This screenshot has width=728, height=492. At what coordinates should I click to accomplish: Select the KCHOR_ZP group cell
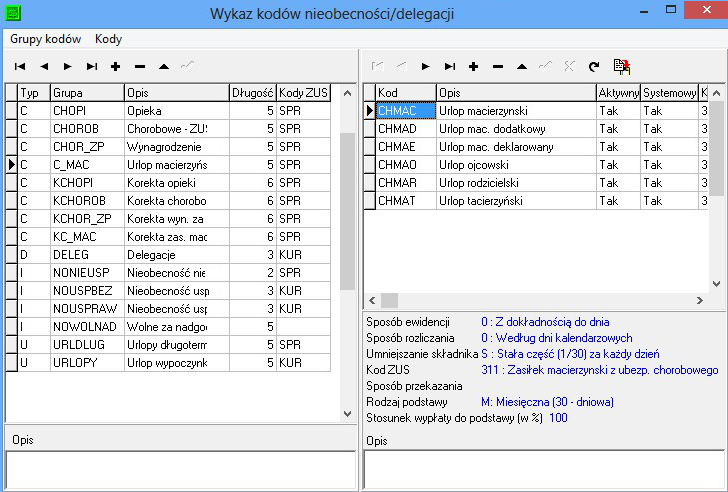coord(87,219)
